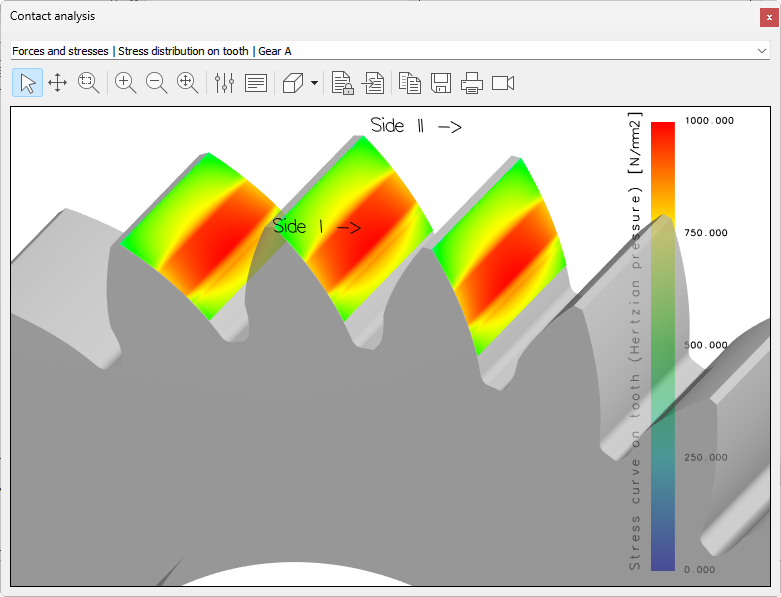Save the graphic with floppy disk icon
The height and width of the screenshot is (597, 781).
(x=441, y=83)
